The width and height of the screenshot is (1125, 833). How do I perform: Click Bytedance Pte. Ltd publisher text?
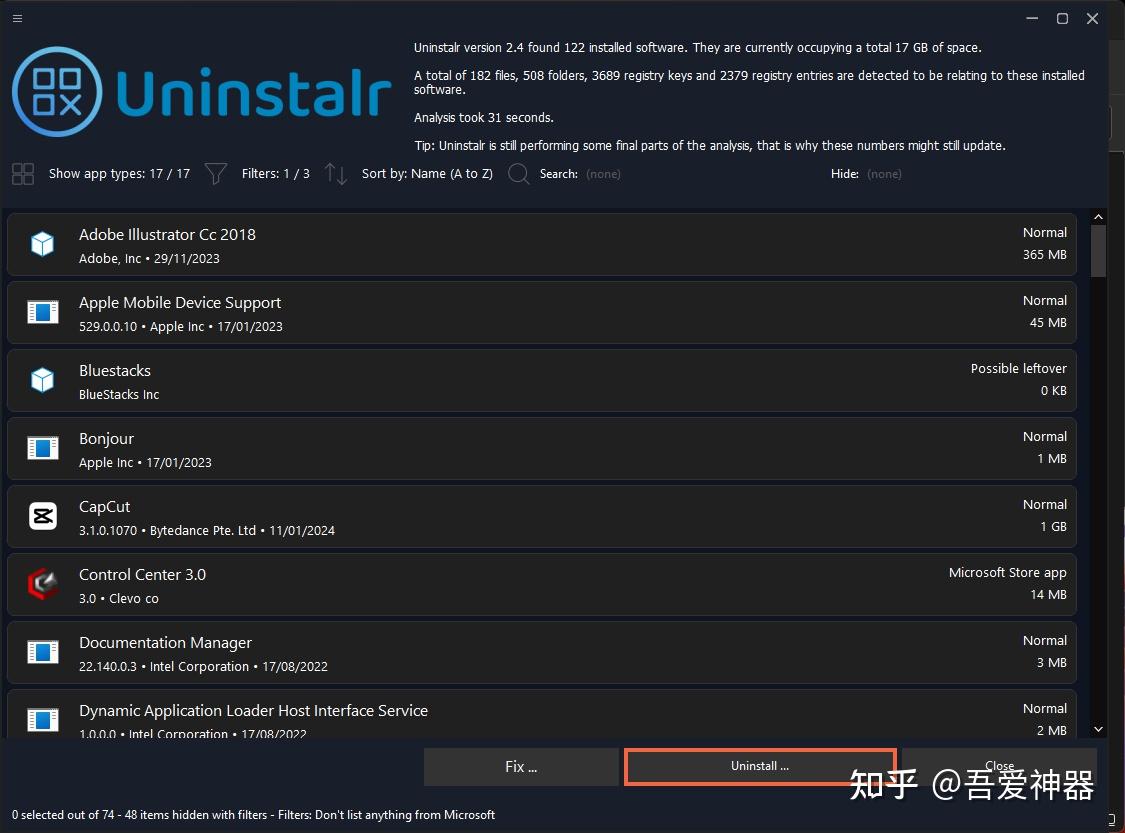(x=203, y=530)
